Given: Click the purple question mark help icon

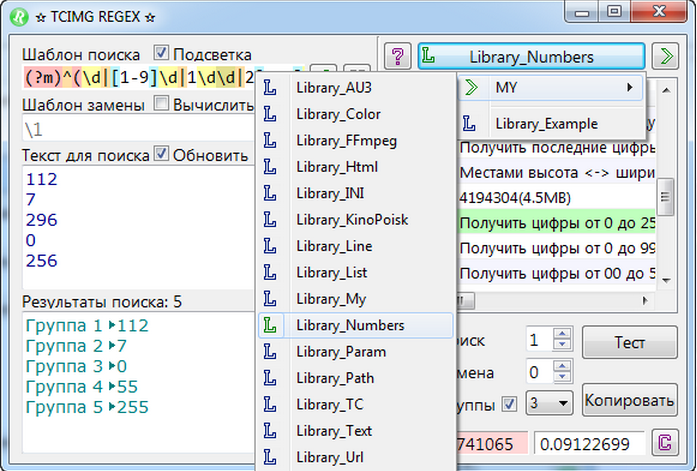Looking at the screenshot, I should (397, 56).
